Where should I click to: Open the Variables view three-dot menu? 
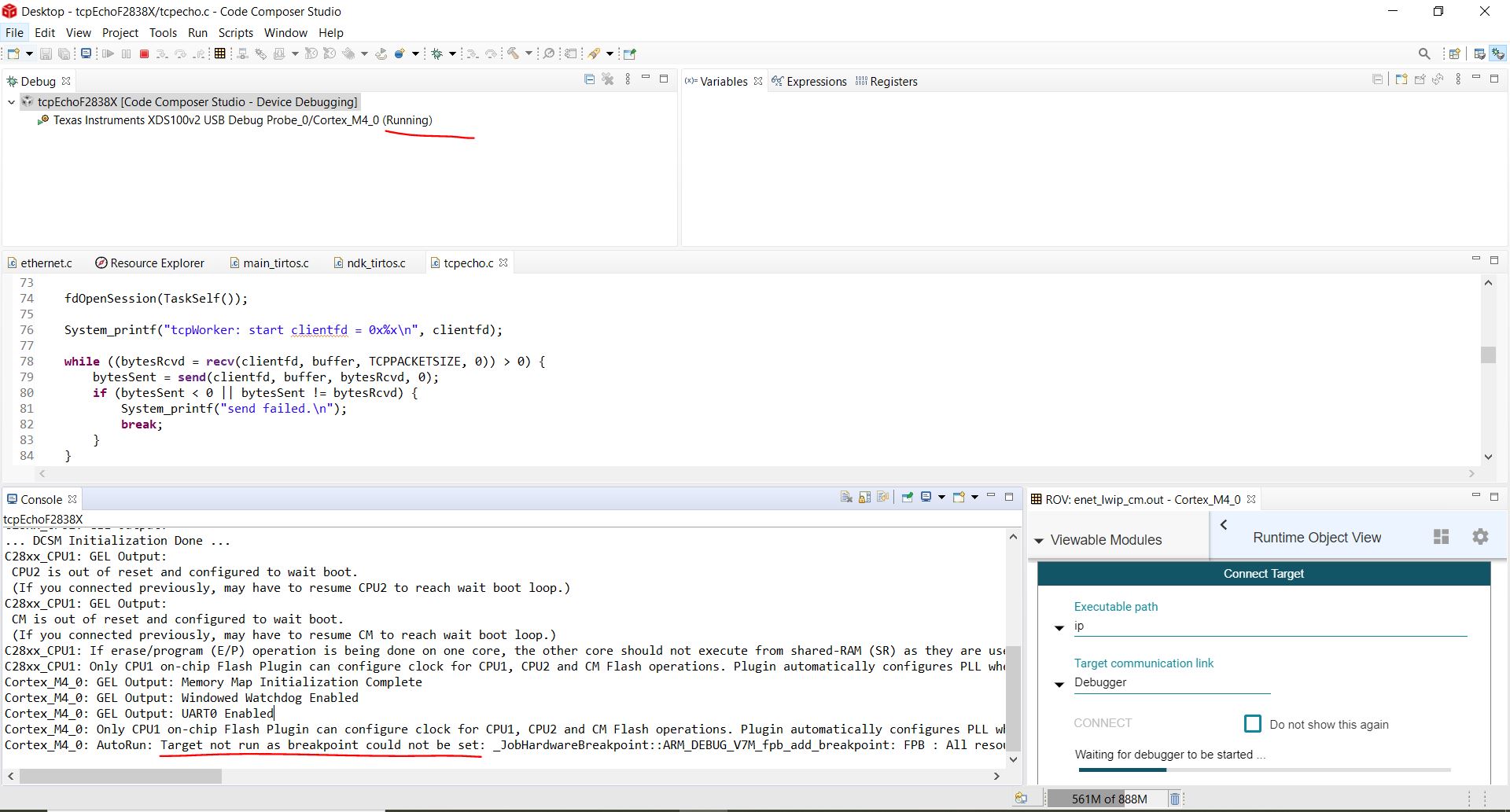(1458, 79)
